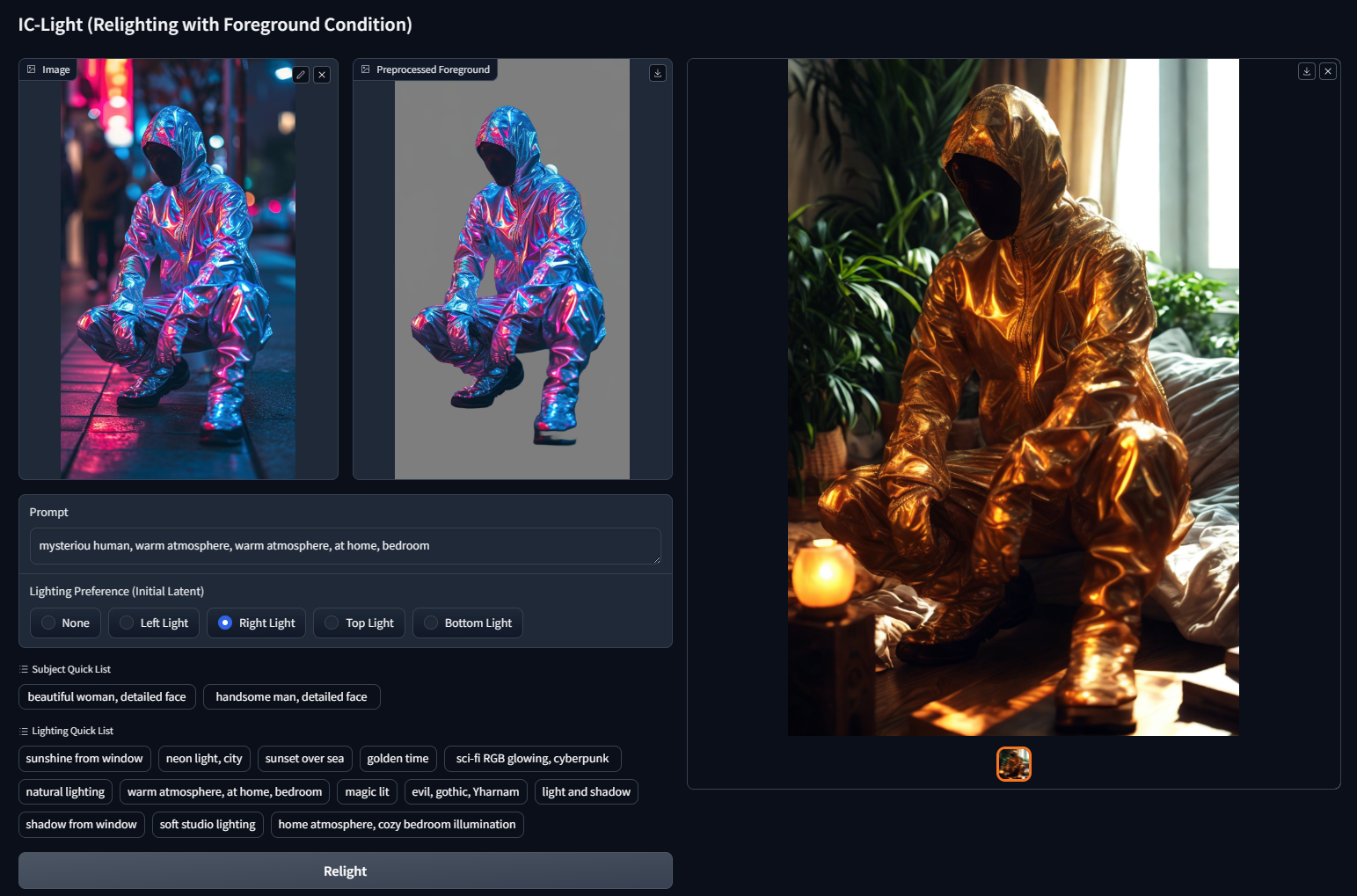Viewport: 1357px width, 896px height.
Task: Click the IC-Light page heading
Action: [215, 25]
